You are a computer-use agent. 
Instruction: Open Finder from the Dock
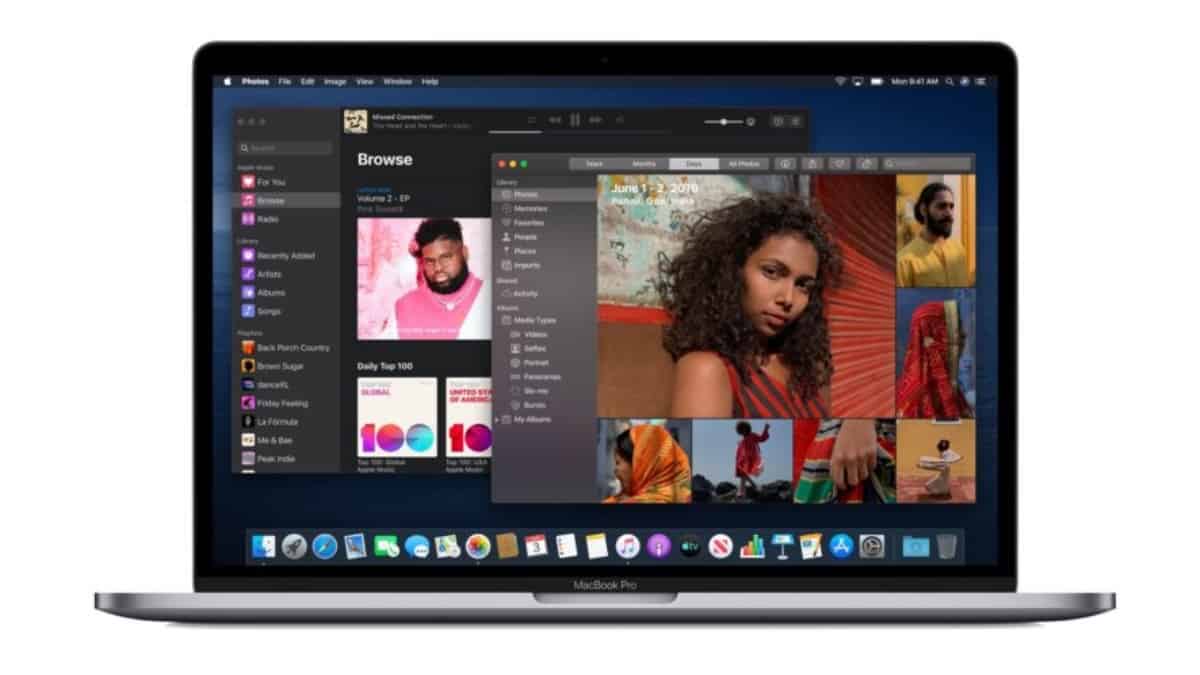[264, 546]
